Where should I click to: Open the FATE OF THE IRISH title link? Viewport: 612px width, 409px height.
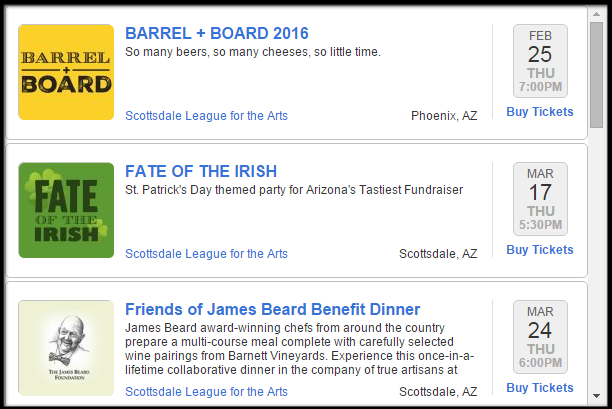click(201, 171)
